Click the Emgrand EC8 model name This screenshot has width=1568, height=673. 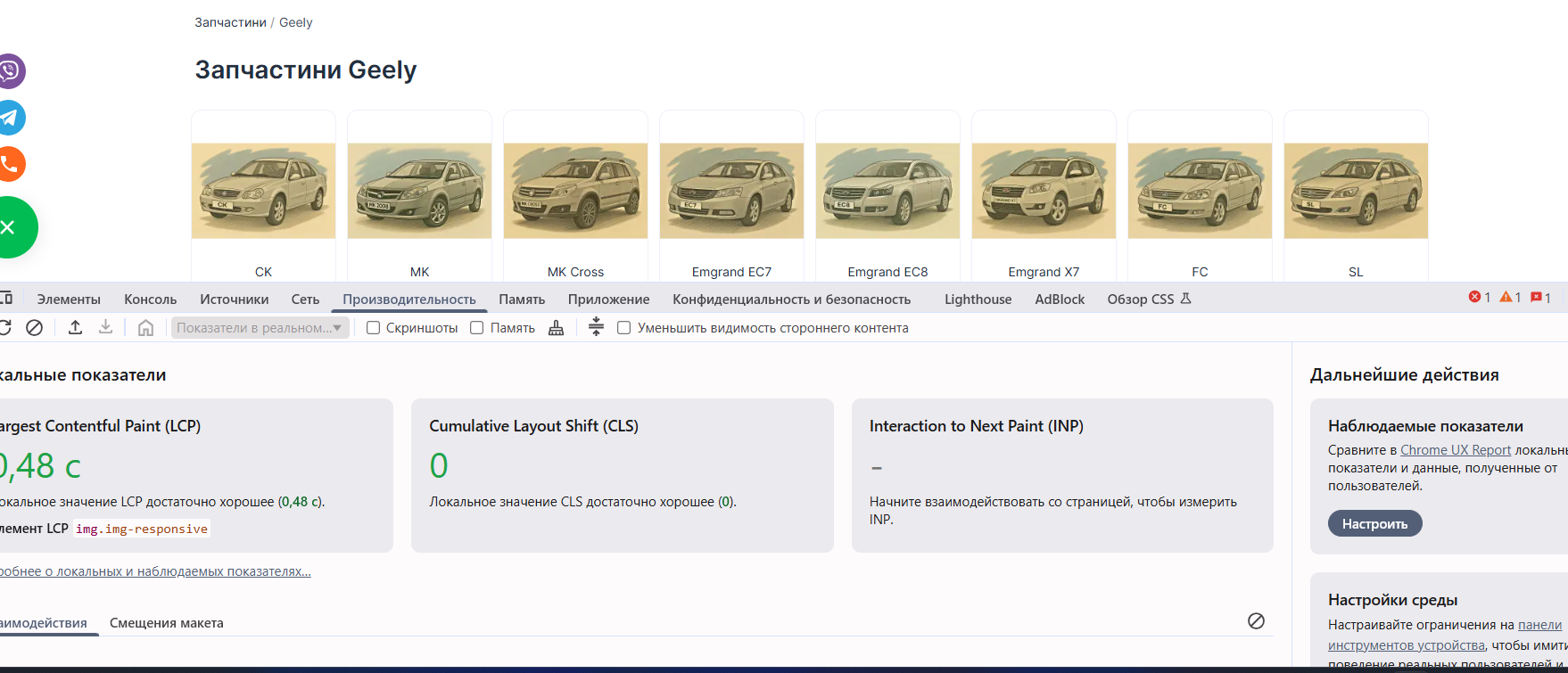coord(888,272)
